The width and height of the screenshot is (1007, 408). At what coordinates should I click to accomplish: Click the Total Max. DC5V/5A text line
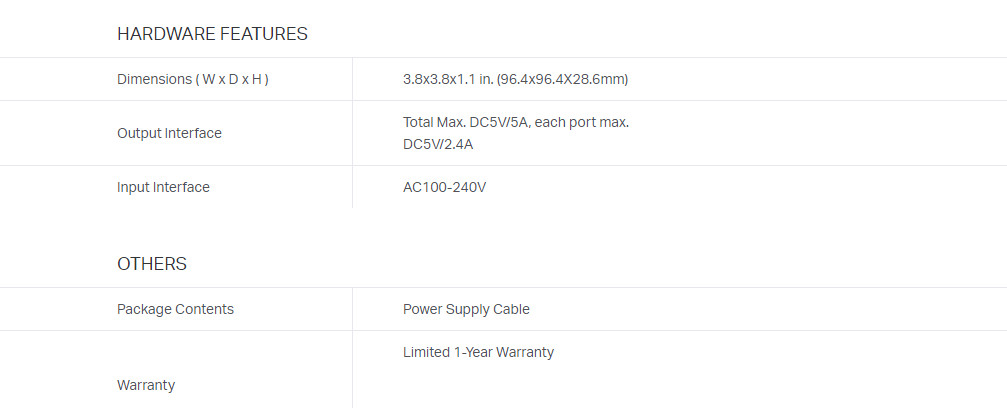point(516,122)
